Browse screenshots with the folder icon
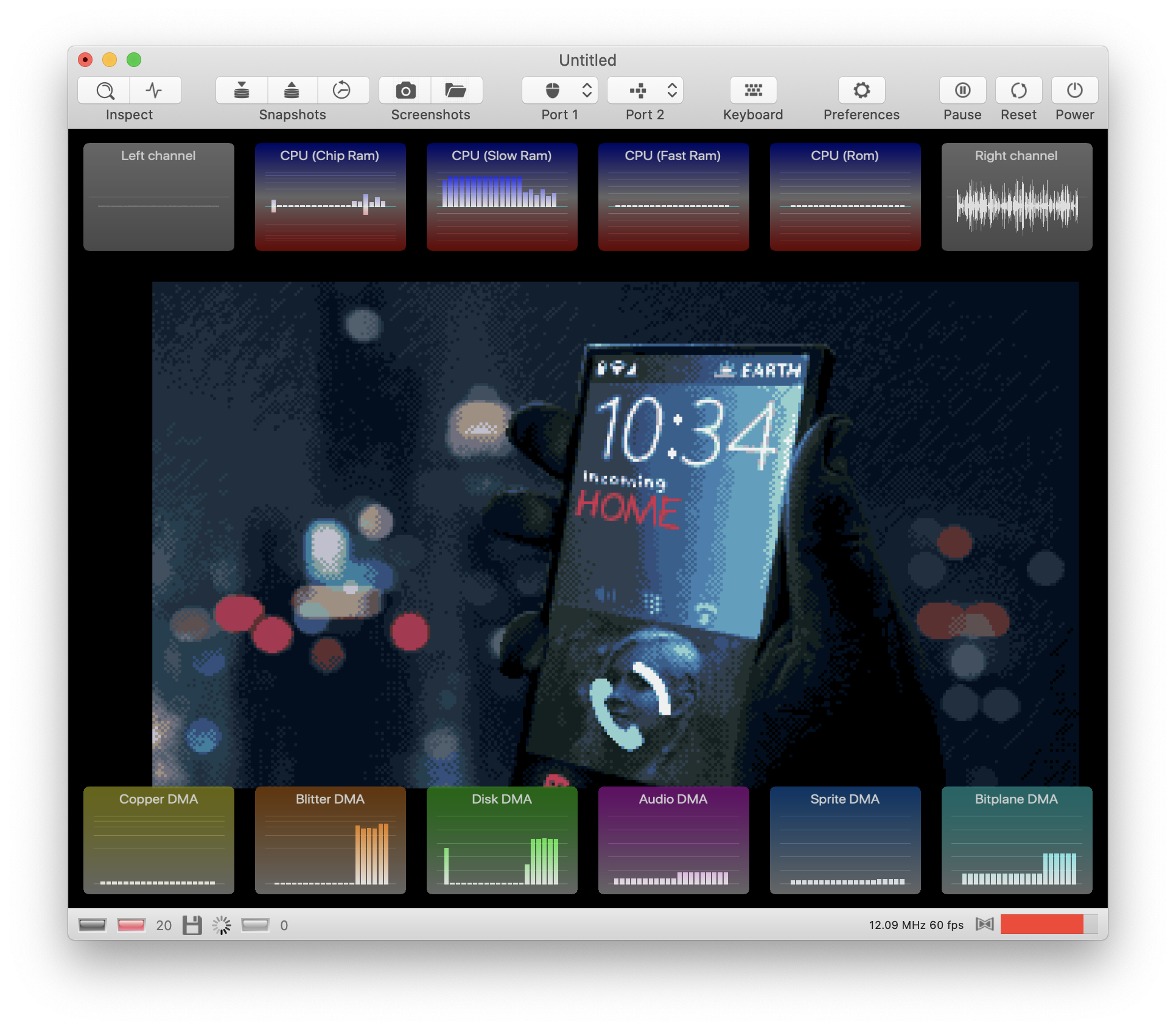This screenshot has width=1176, height=1030. 457,90
